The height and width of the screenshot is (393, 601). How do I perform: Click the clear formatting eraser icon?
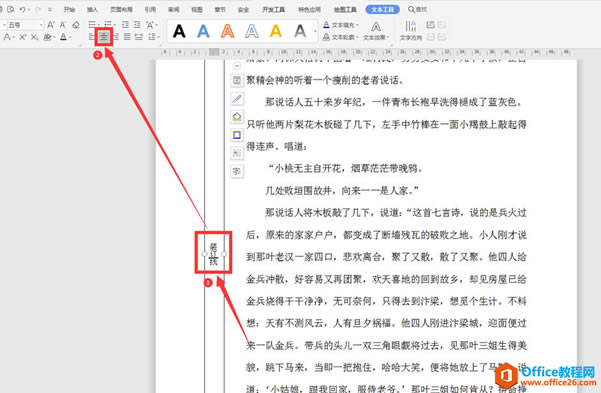pos(76,25)
